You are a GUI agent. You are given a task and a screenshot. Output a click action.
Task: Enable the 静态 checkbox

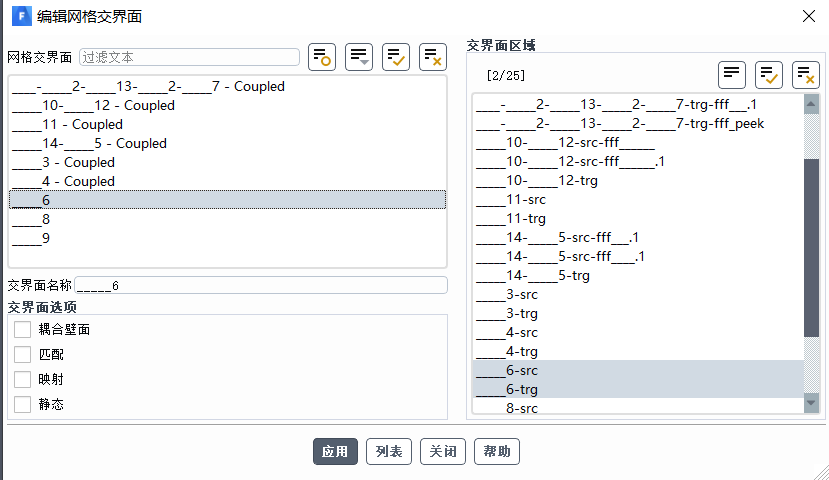pyautogui.click(x=23, y=404)
